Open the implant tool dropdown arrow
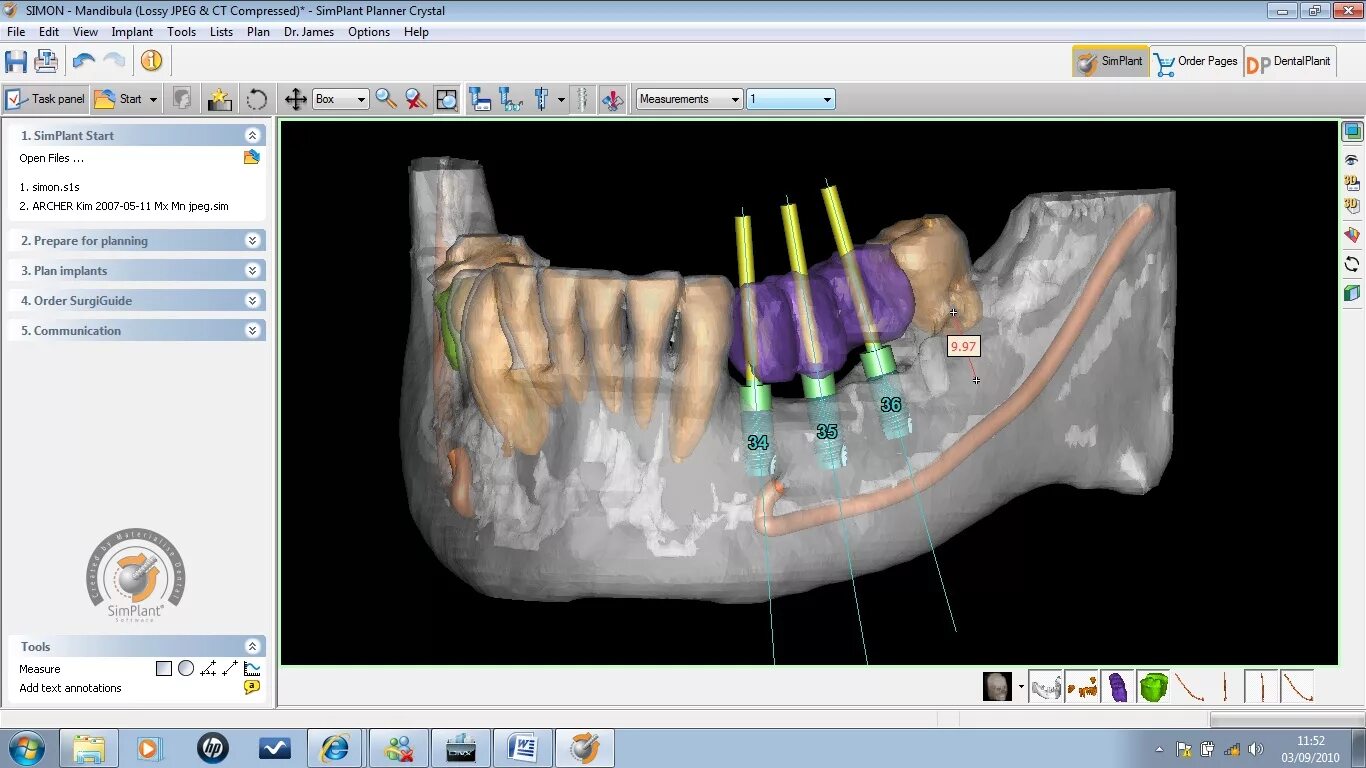The height and width of the screenshot is (768, 1366). [561, 99]
